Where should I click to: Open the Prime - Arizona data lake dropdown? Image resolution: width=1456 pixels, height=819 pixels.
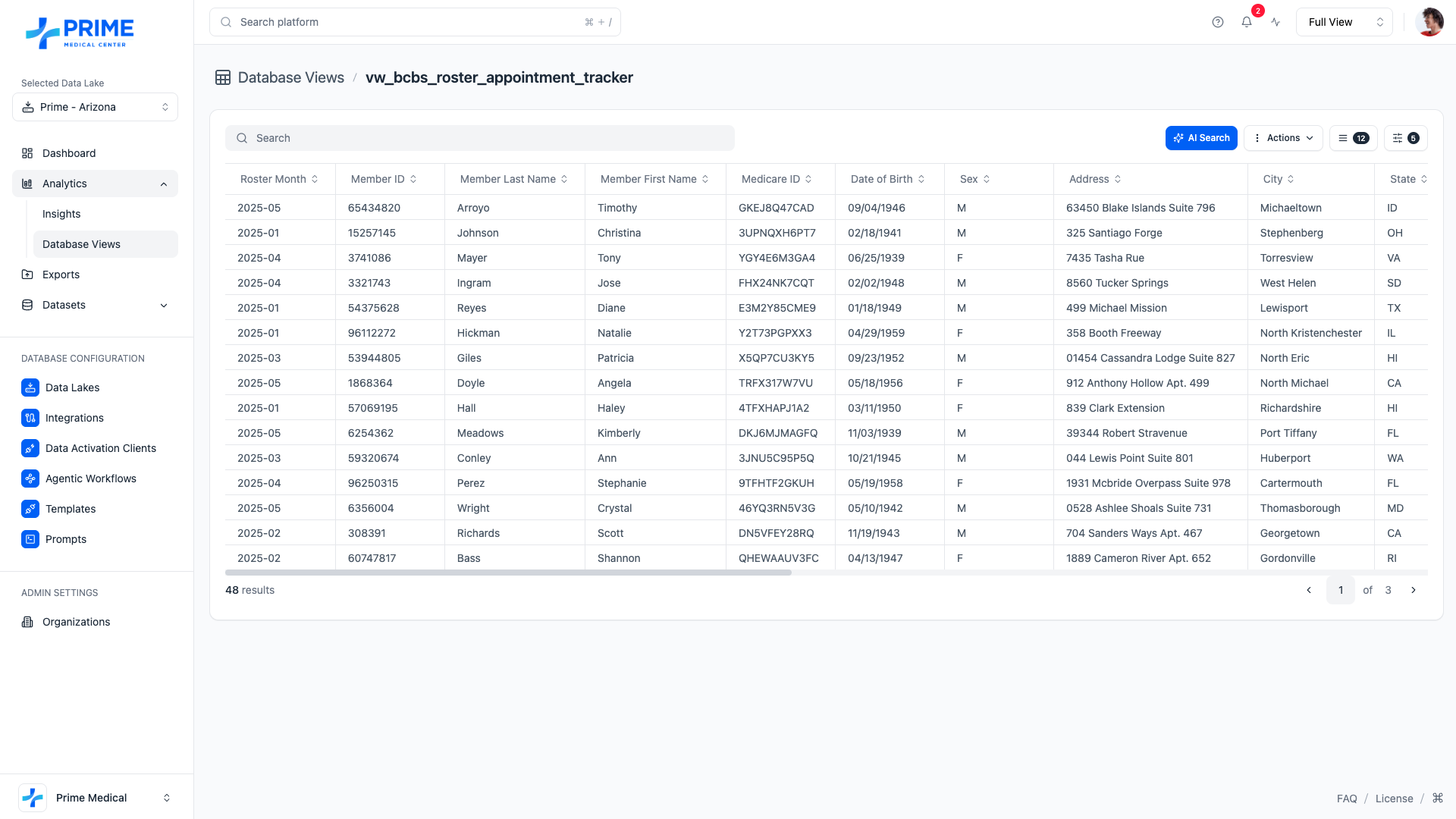95,107
